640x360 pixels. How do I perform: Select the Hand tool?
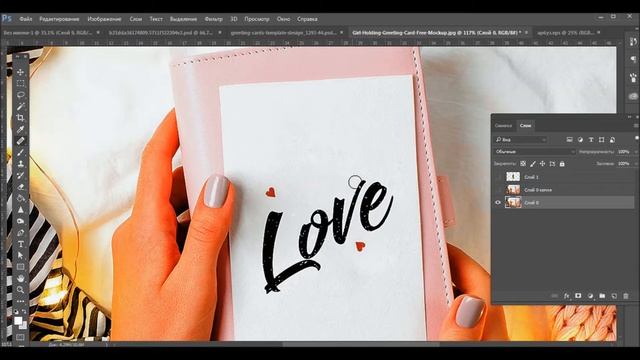[x=20, y=278]
